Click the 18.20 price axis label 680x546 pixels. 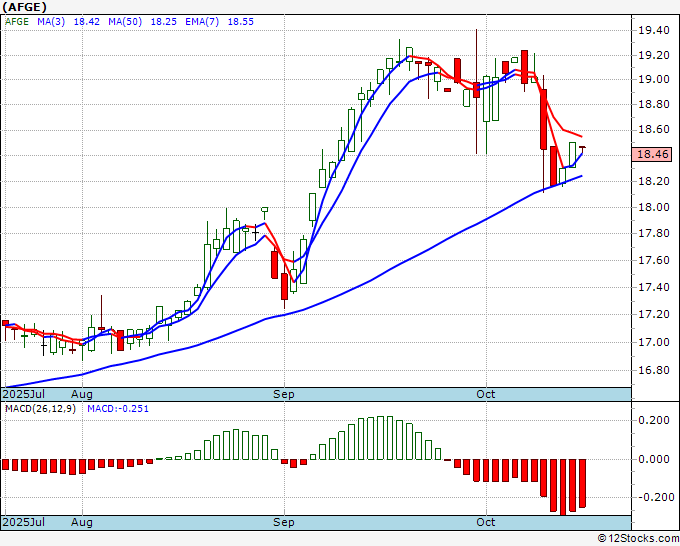click(654, 181)
